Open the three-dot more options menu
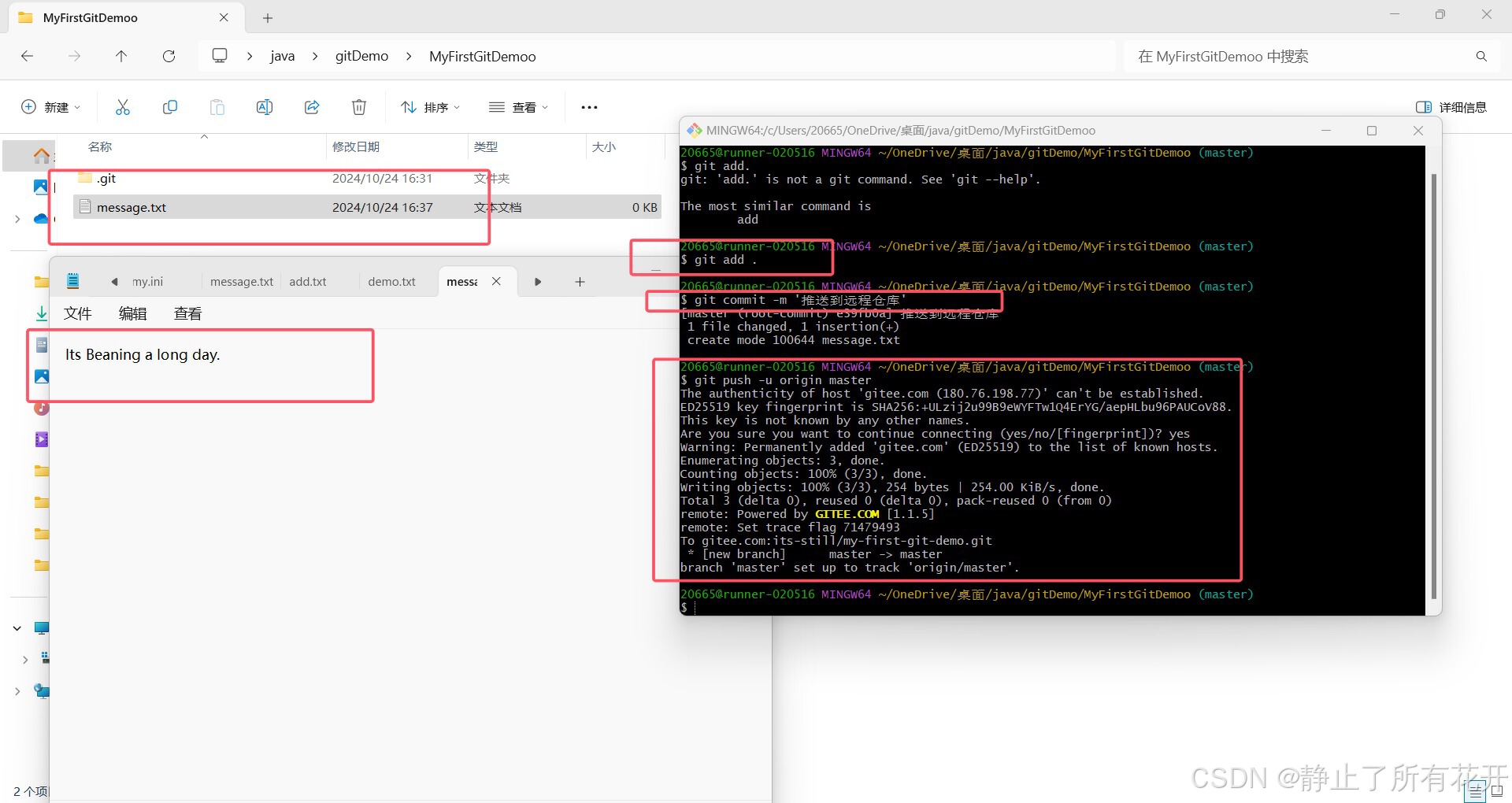The height and width of the screenshot is (803, 1512). 589,107
